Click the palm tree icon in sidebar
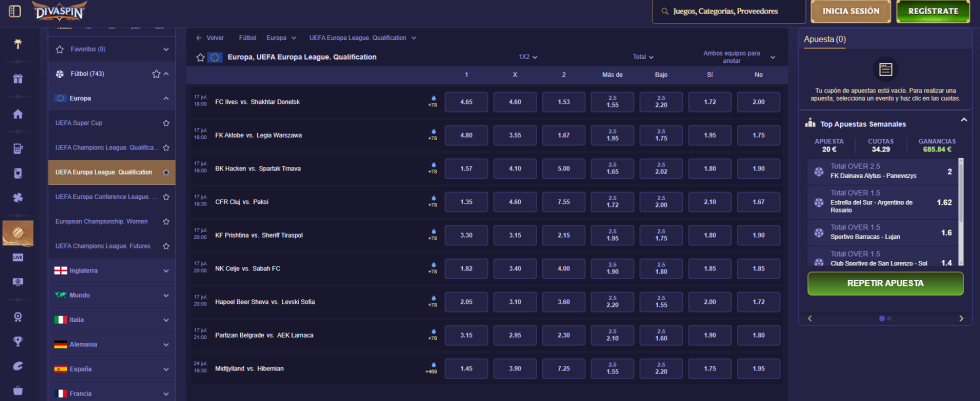Viewport: 980px width, 401px height. coord(17,44)
